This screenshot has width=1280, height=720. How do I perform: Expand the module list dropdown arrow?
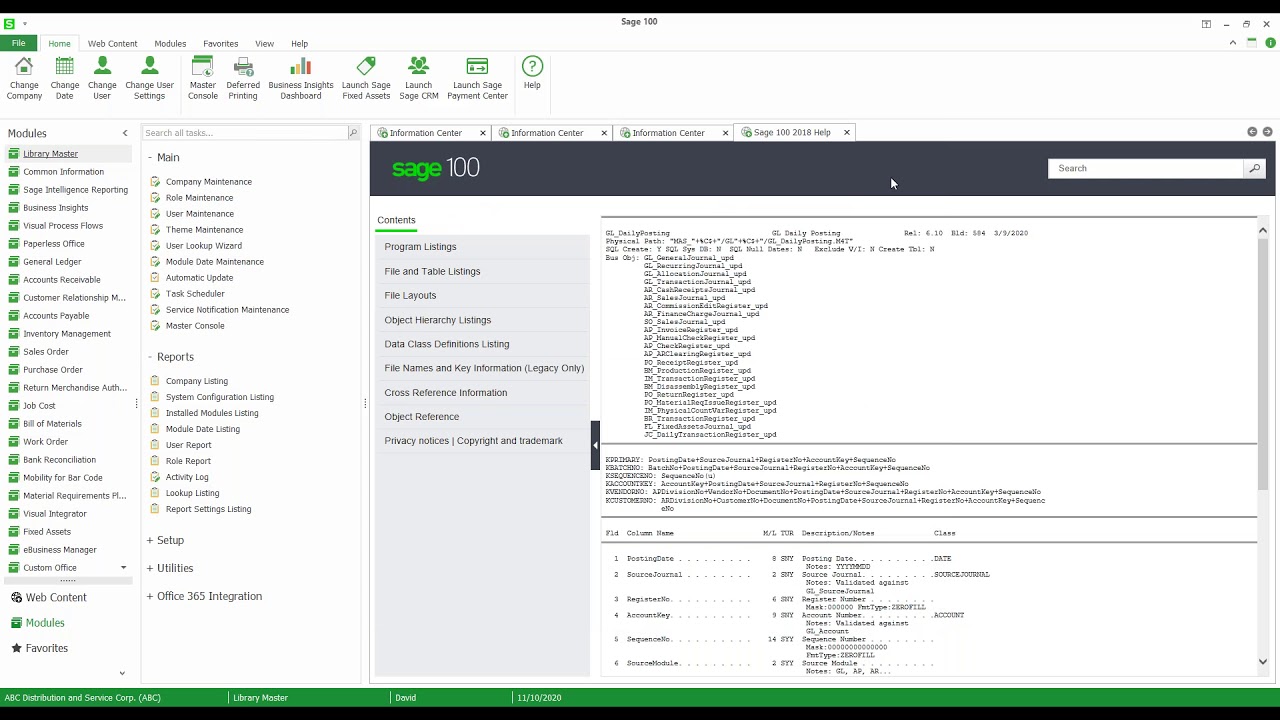pos(123,568)
